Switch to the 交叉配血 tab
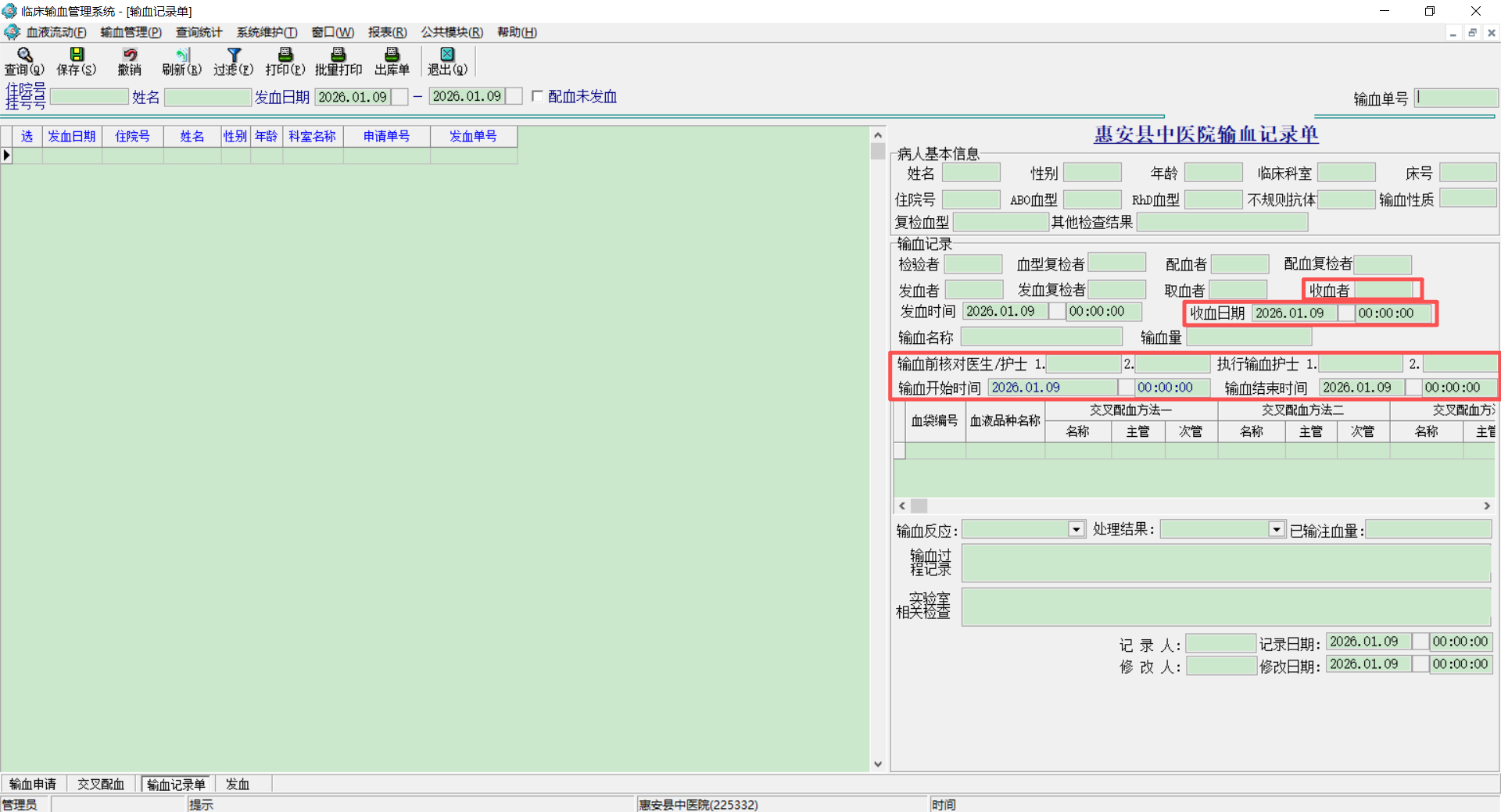 pyautogui.click(x=101, y=784)
